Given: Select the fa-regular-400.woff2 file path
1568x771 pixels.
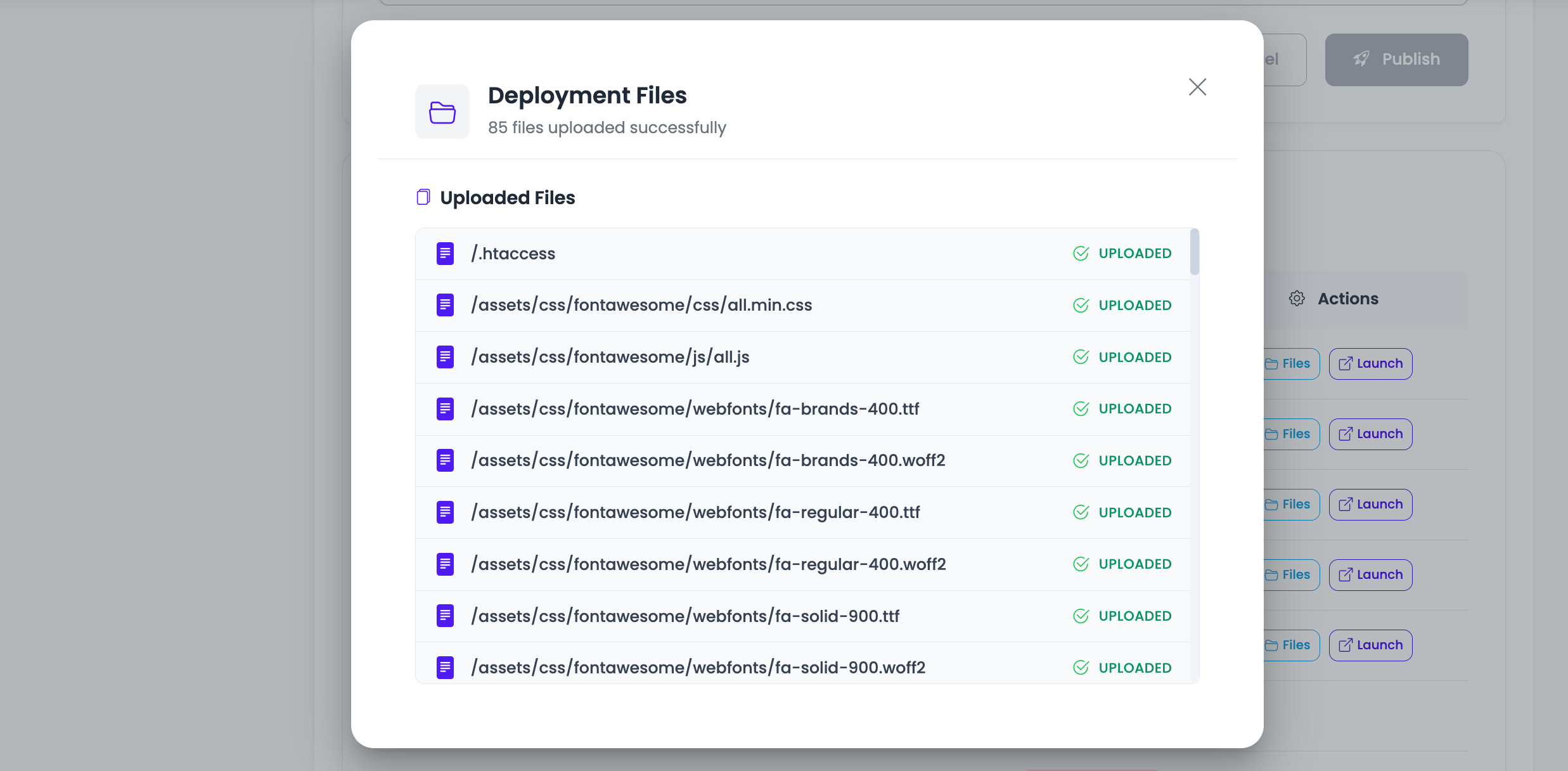Looking at the screenshot, I should coord(709,564).
